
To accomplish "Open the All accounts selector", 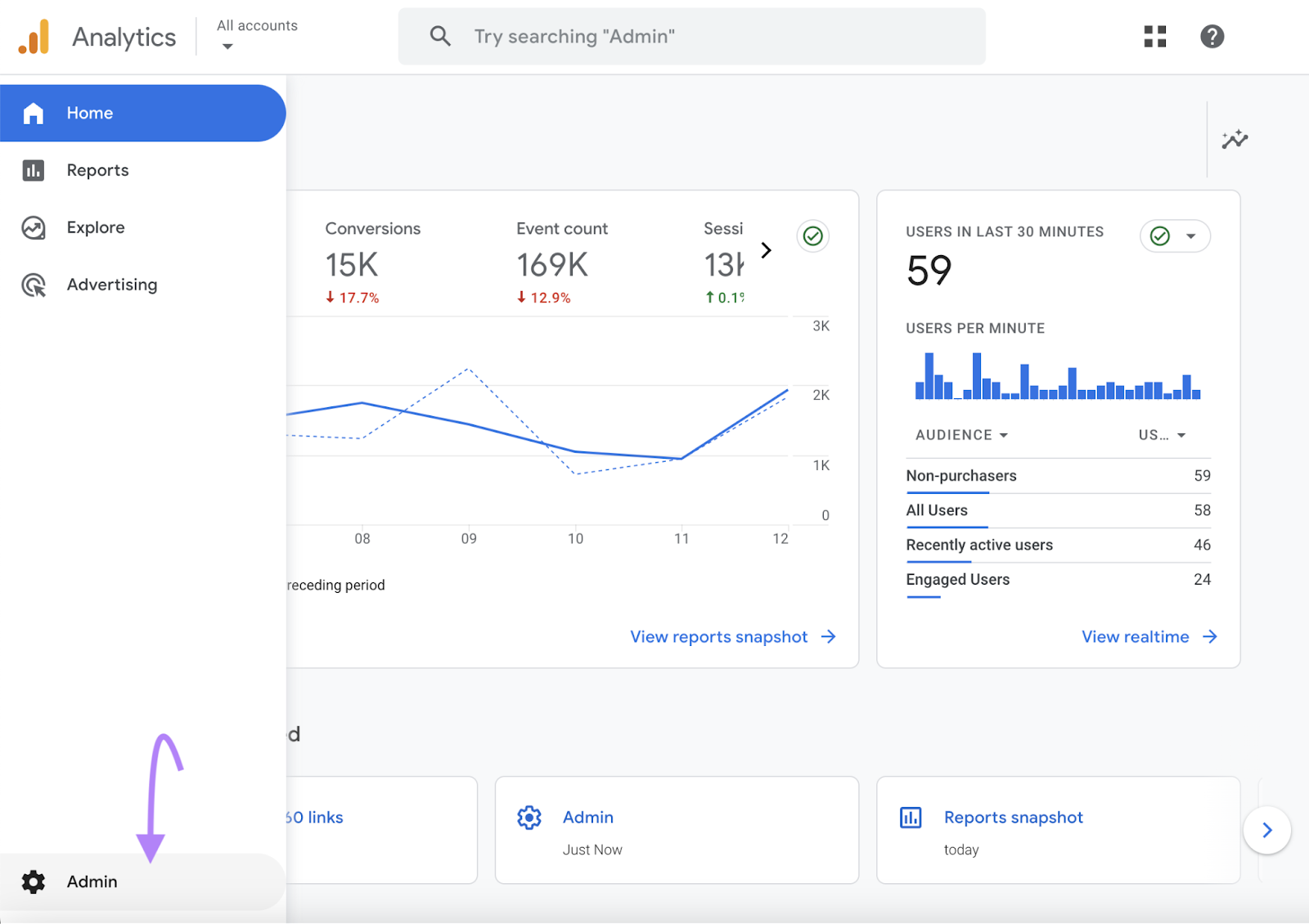I will click(256, 34).
